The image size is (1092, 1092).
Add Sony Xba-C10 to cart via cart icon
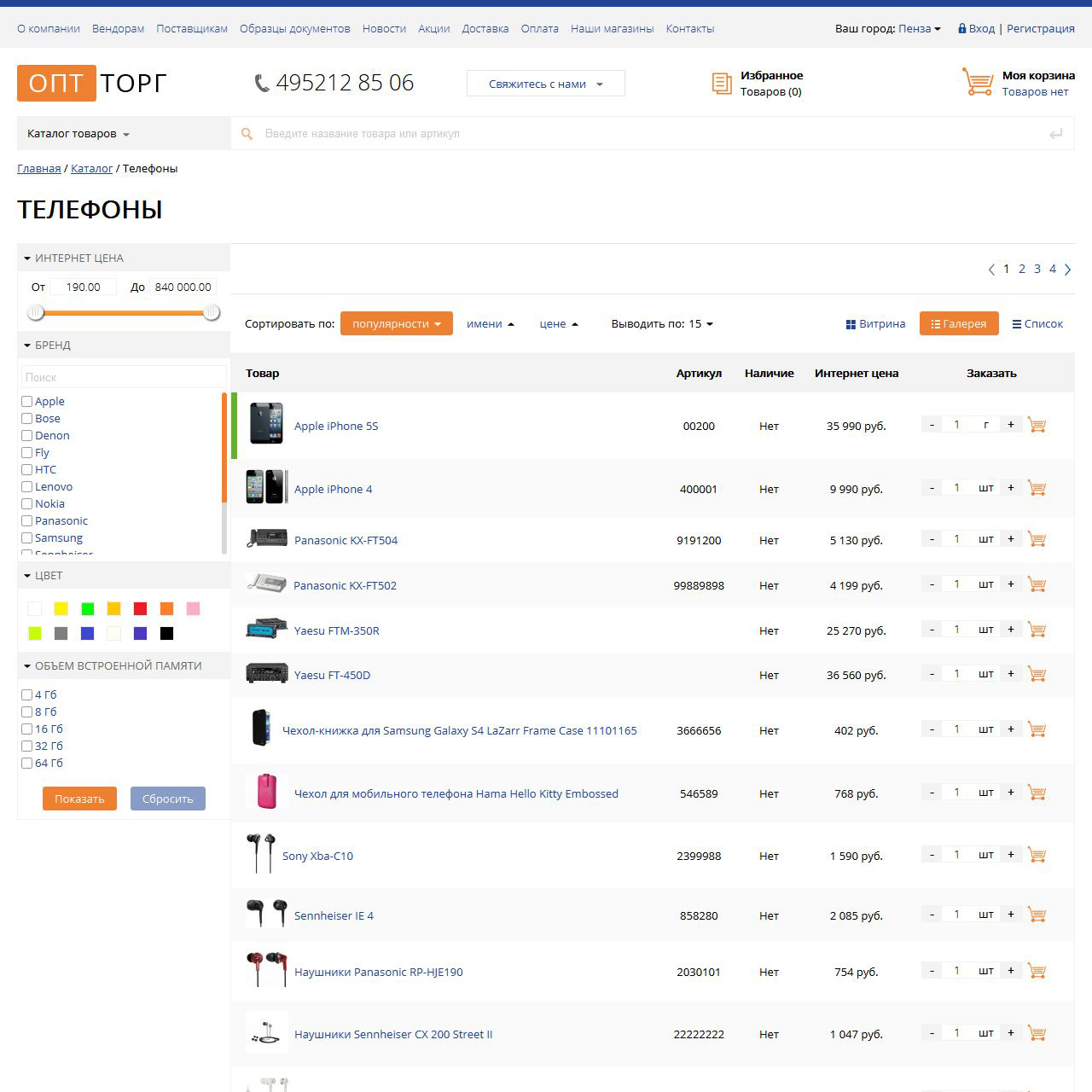[1037, 855]
